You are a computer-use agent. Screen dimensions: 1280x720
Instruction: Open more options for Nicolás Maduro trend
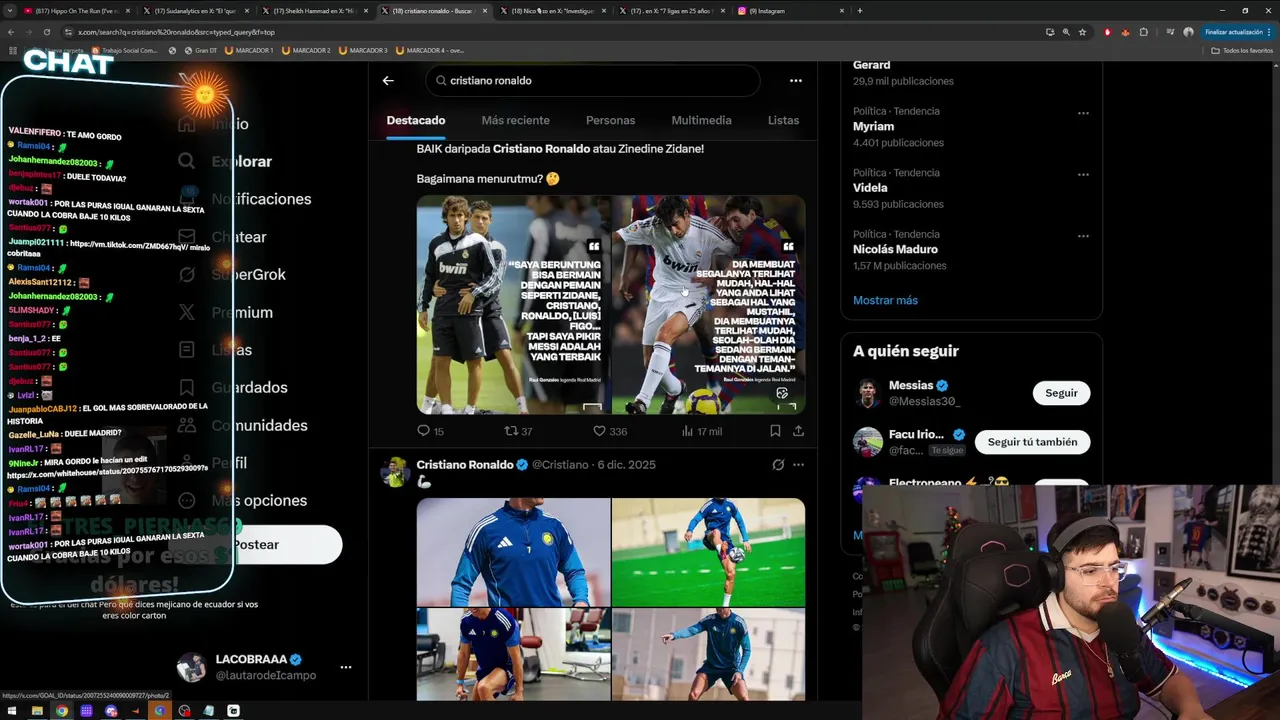click(1083, 235)
